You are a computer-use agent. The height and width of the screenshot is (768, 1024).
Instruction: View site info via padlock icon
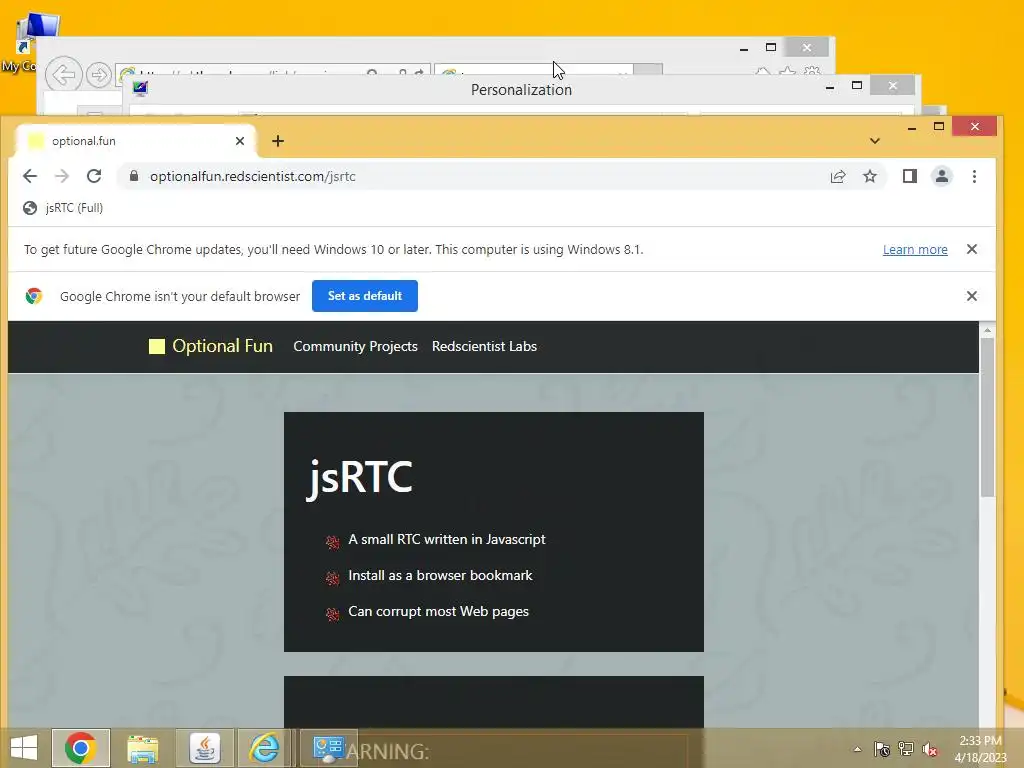(134, 176)
